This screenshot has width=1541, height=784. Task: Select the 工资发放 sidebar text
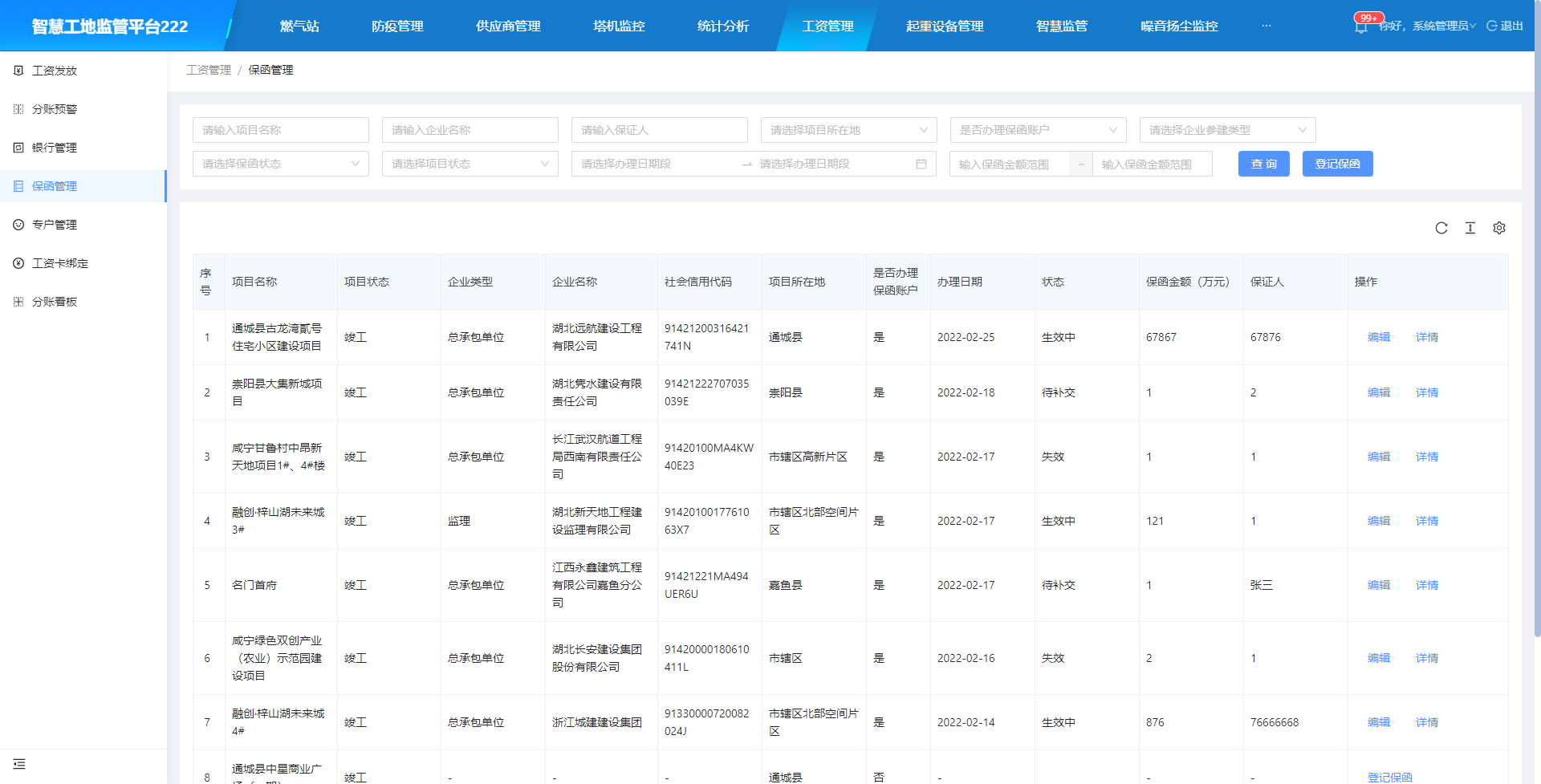tap(55, 71)
